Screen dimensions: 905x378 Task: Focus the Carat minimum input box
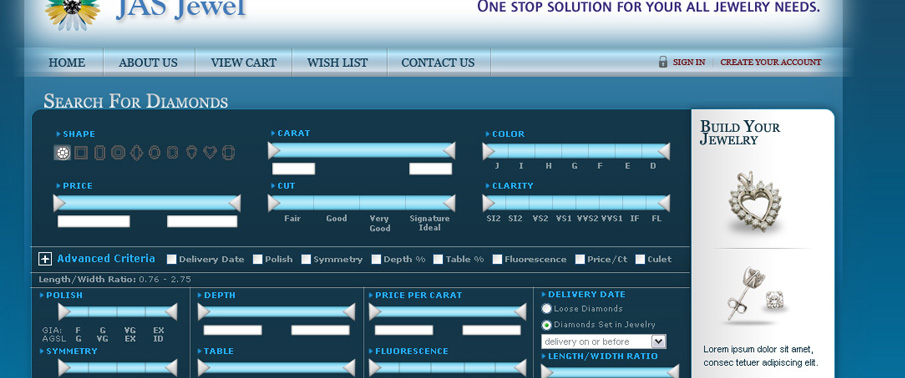[x=294, y=169]
